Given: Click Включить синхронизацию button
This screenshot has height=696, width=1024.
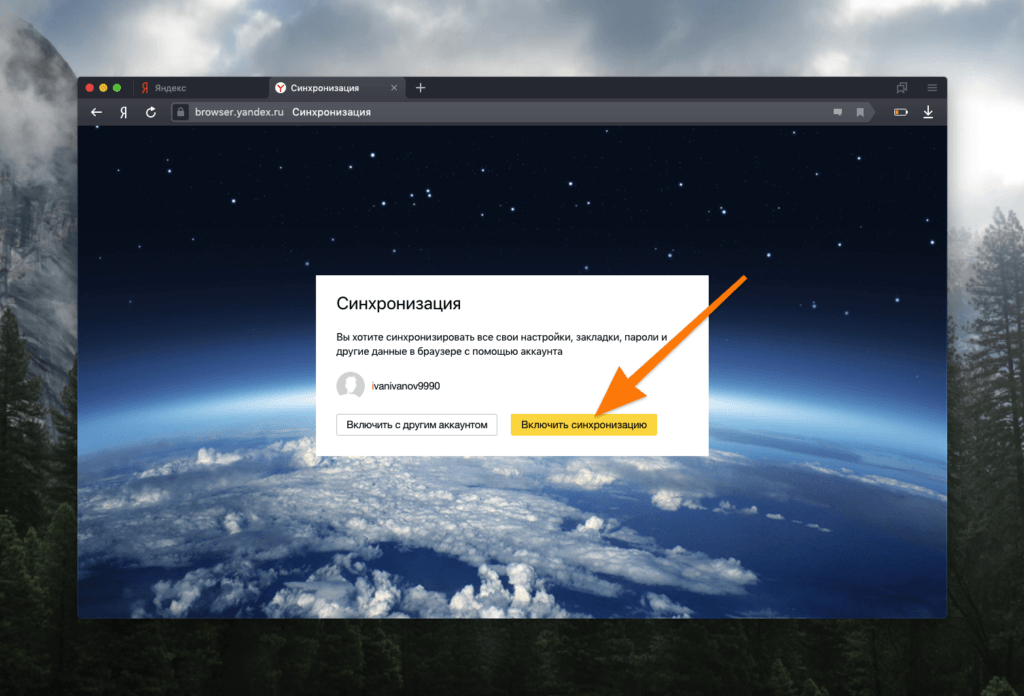Looking at the screenshot, I should click(584, 424).
